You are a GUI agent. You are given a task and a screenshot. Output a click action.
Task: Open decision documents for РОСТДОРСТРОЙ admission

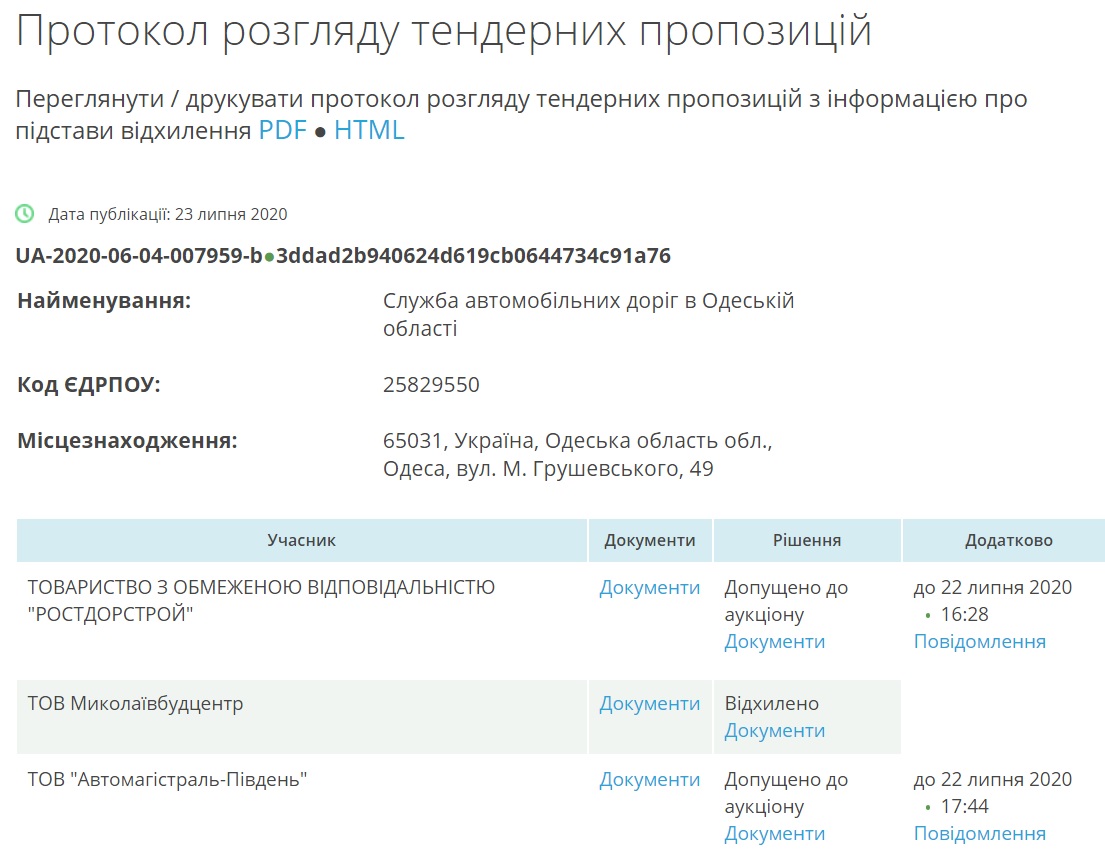[x=774, y=642]
